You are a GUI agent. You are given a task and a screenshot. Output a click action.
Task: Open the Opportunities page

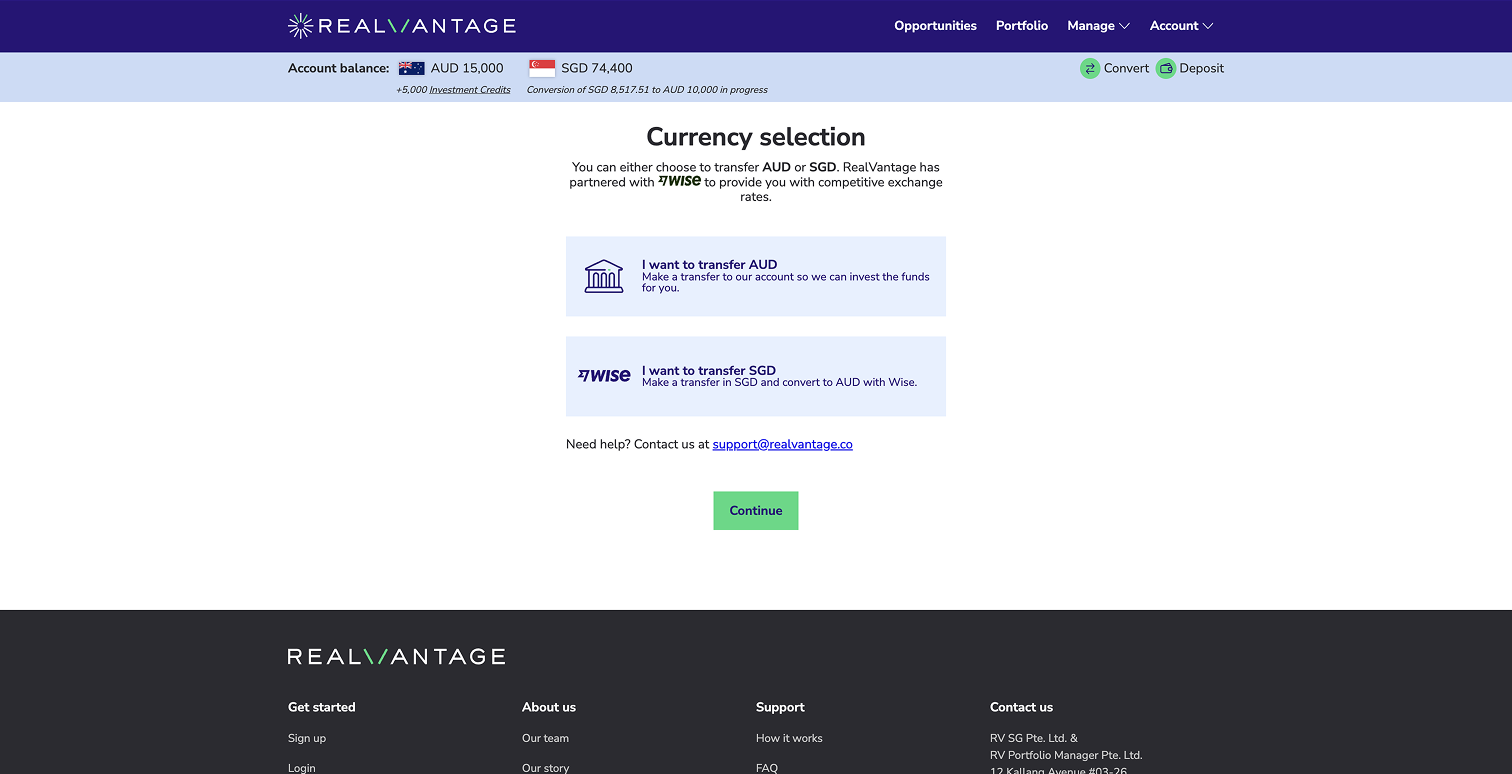935,26
